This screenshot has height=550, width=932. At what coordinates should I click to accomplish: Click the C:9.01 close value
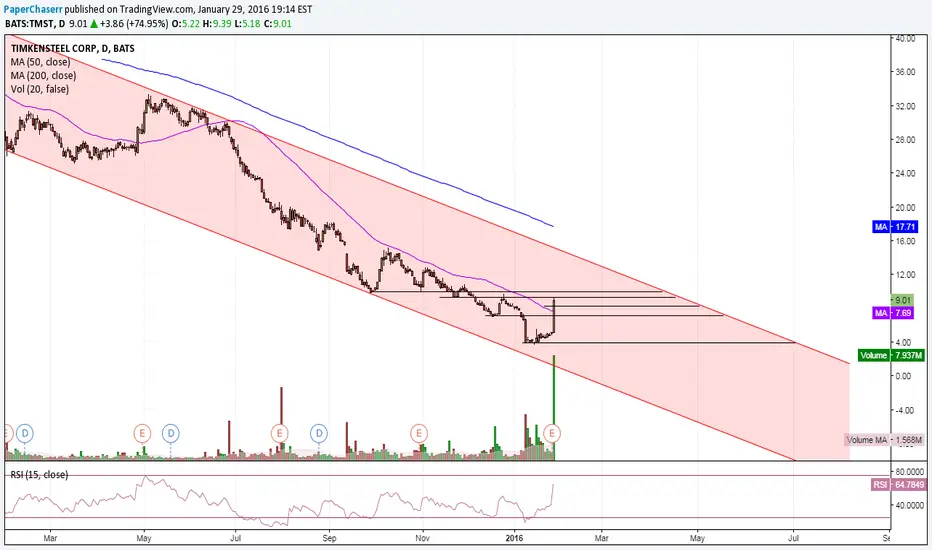[278, 24]
